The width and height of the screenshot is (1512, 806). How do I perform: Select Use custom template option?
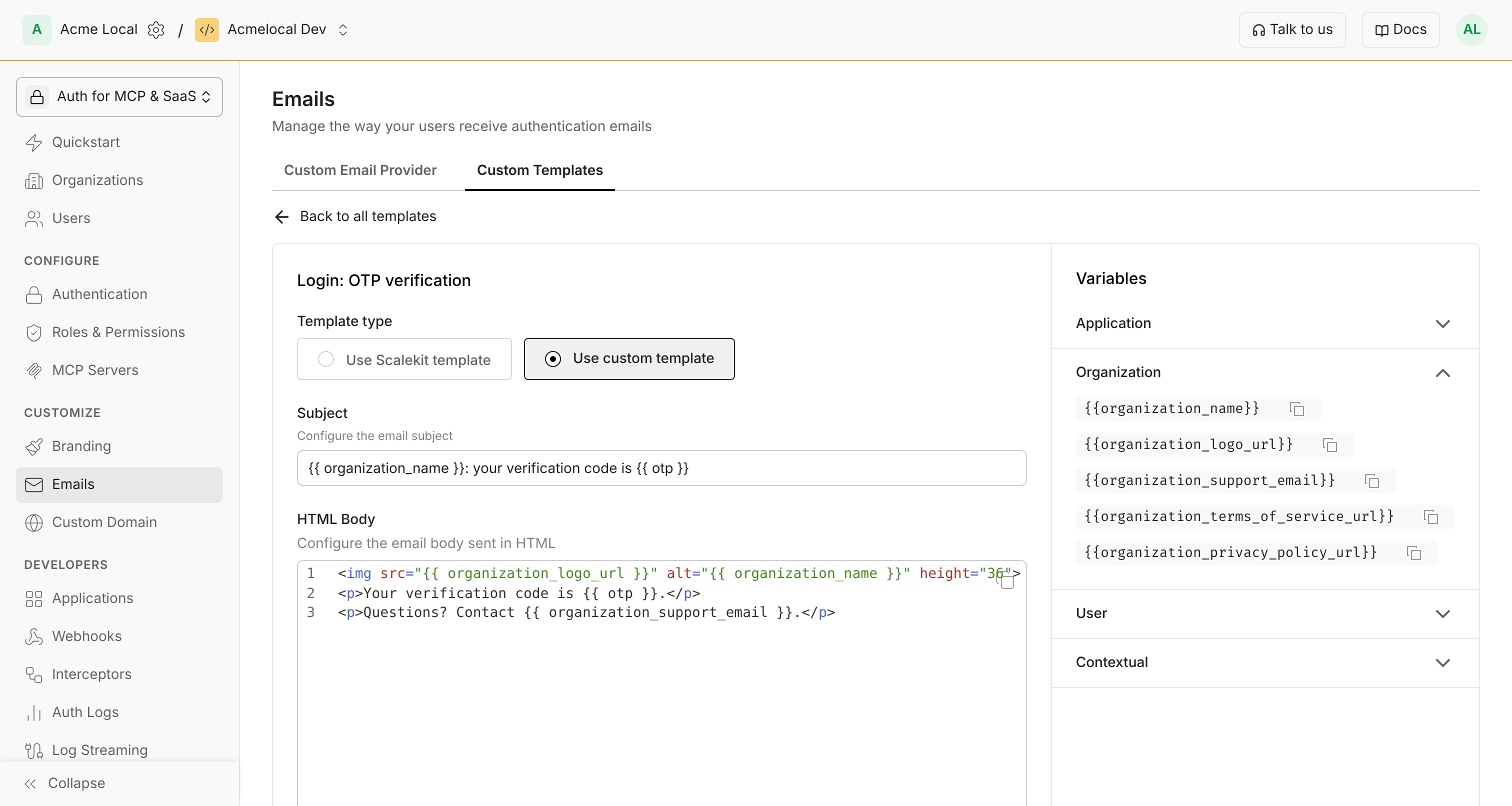tap(628, 358)
